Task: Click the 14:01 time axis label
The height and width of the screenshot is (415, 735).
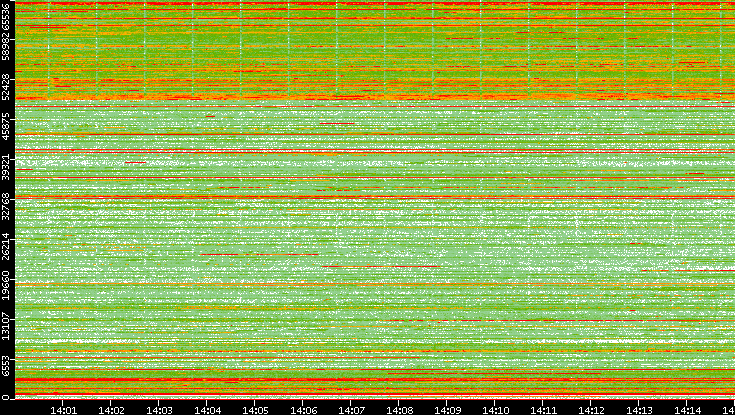Action: 63,410
